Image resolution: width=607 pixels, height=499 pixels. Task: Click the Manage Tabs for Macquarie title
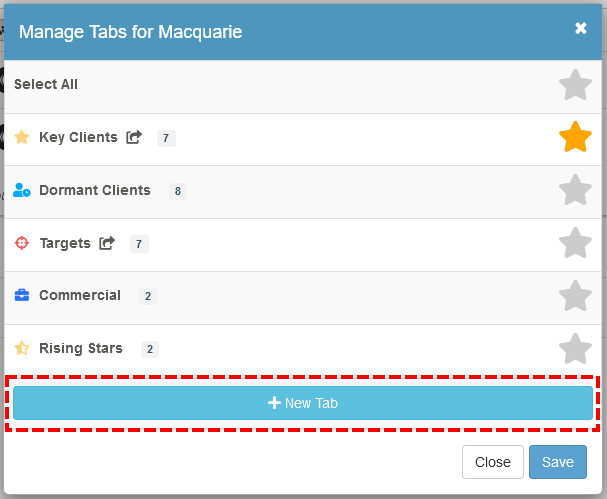click(x=130, y=32)
